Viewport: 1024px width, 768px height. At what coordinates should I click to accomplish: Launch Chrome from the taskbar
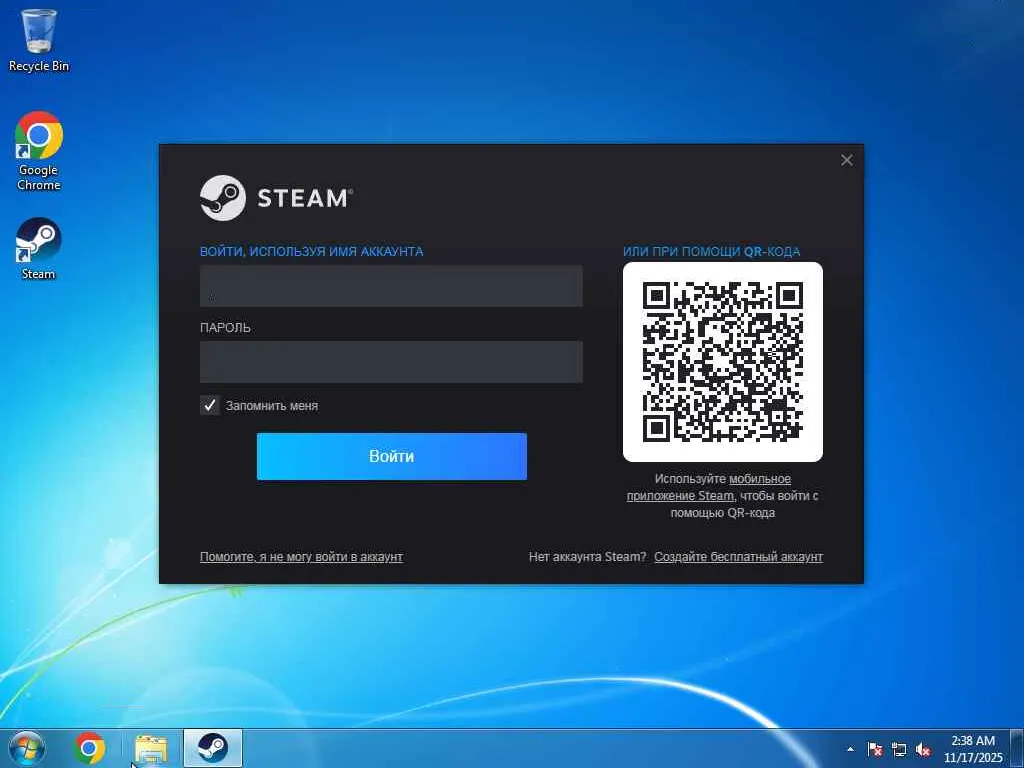89,748
